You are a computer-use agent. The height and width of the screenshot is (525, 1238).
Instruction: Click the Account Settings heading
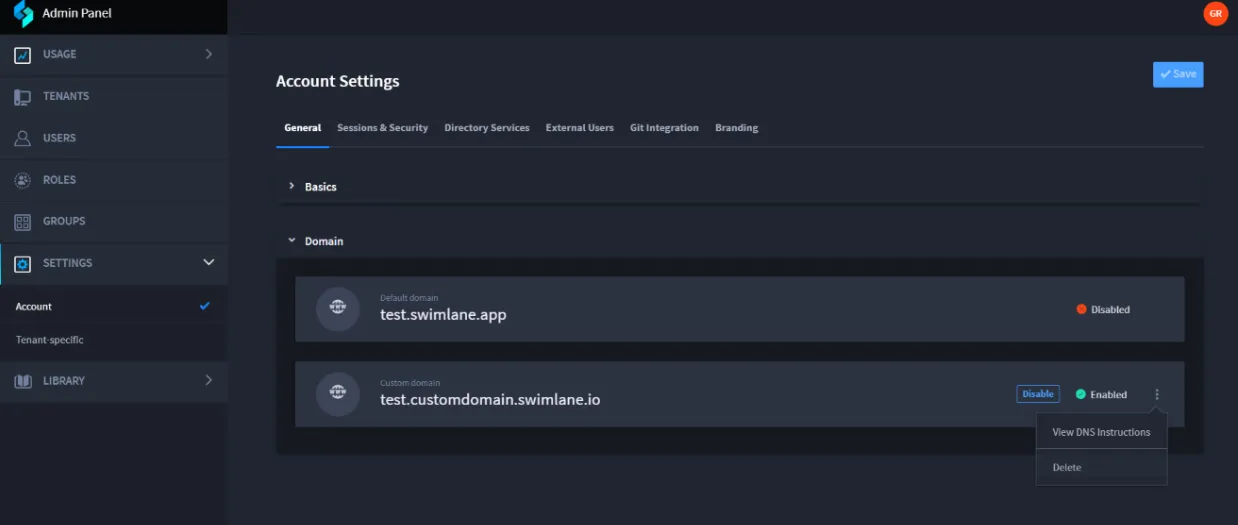pyautogui.click(x=337, y=81)
